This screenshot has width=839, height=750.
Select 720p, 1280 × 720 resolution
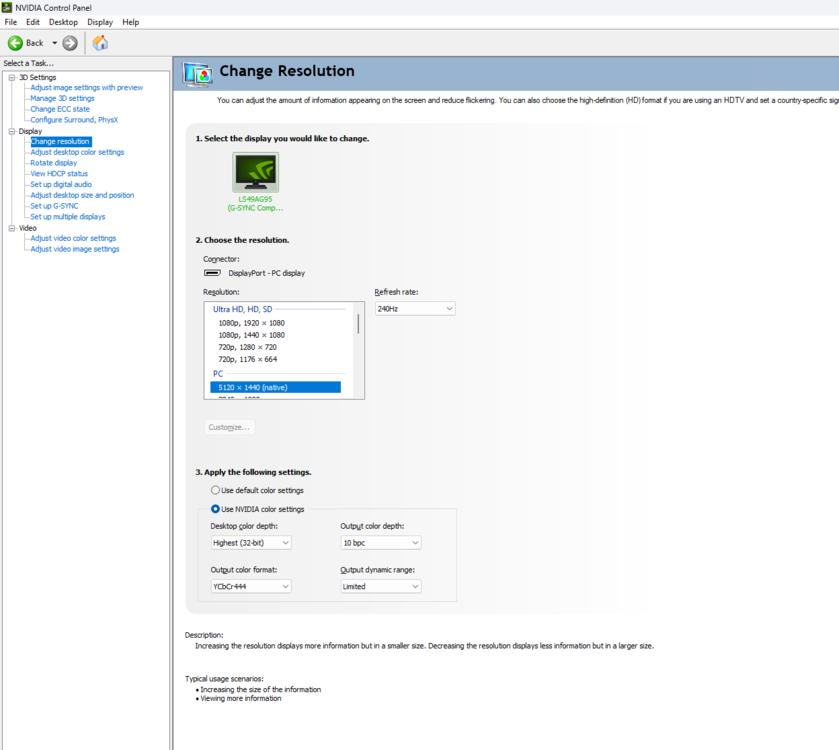[x=248, y=347]
